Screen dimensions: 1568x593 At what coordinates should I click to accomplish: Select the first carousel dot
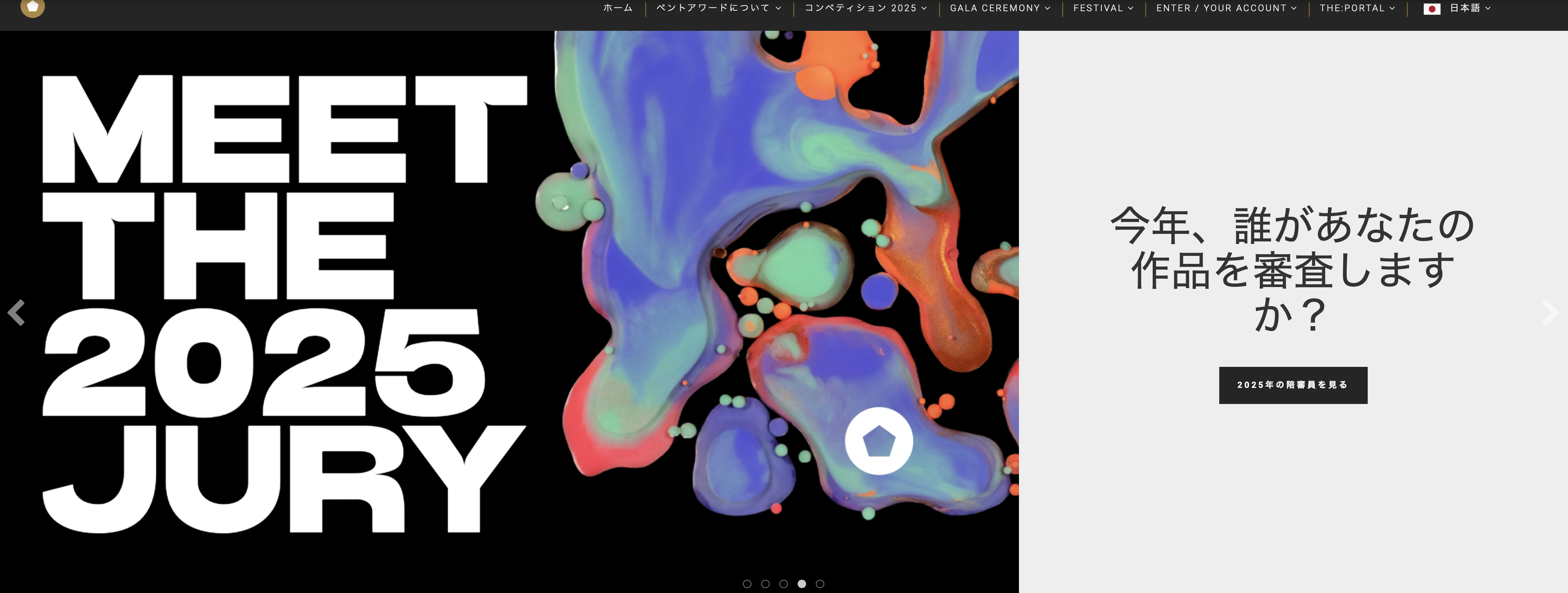pos(747,583)
